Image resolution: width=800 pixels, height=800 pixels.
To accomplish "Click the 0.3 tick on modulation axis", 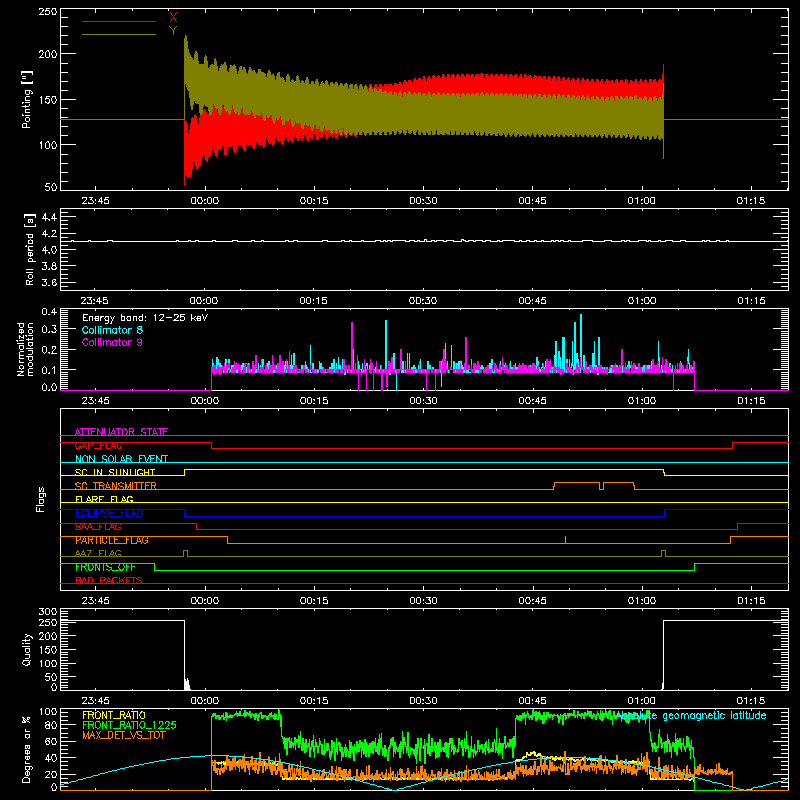I will coord(49,329).
